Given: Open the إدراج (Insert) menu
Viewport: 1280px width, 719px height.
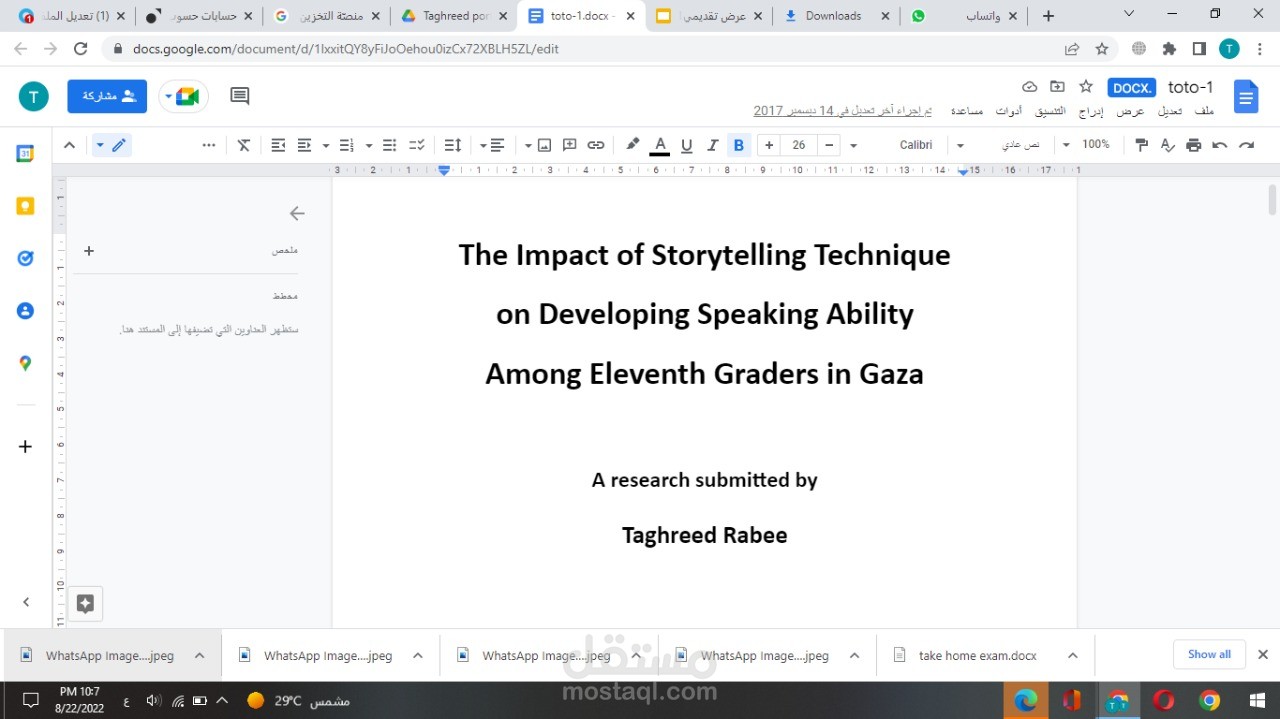Looking at the screenshot, I should (1091, 111).
